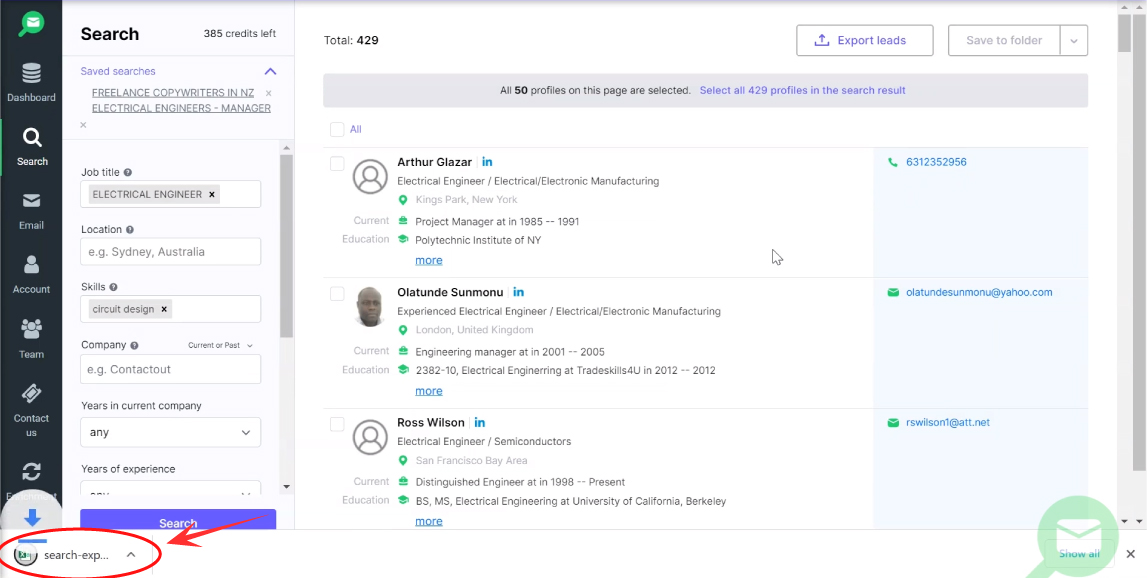Open ELECTRICAL ENGINEERS - MANAGER saved search
The width and height of the screenshot is (1147, 578).
click(x=181, y=108)
